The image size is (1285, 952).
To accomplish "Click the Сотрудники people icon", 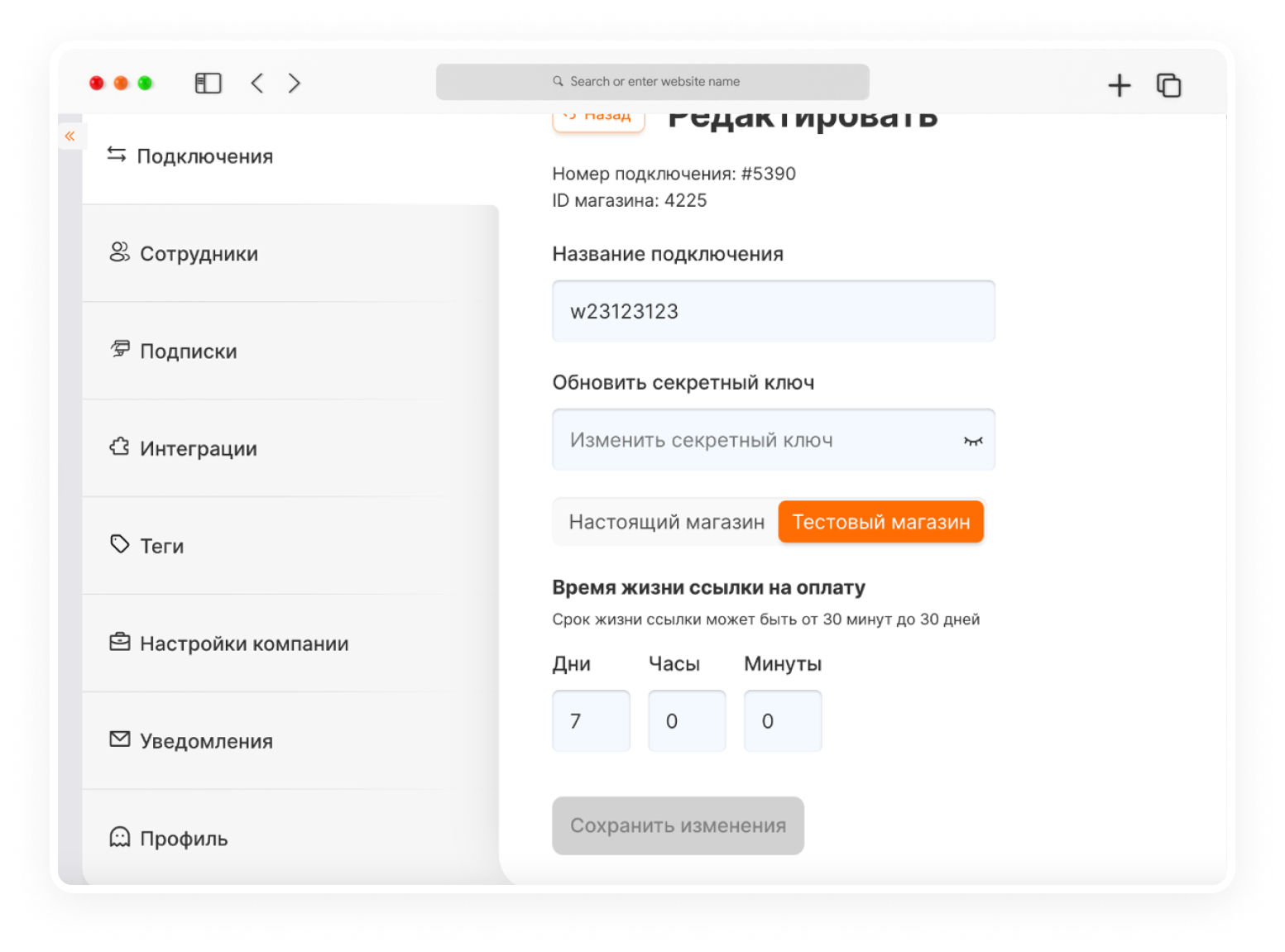I will [119, 252].
